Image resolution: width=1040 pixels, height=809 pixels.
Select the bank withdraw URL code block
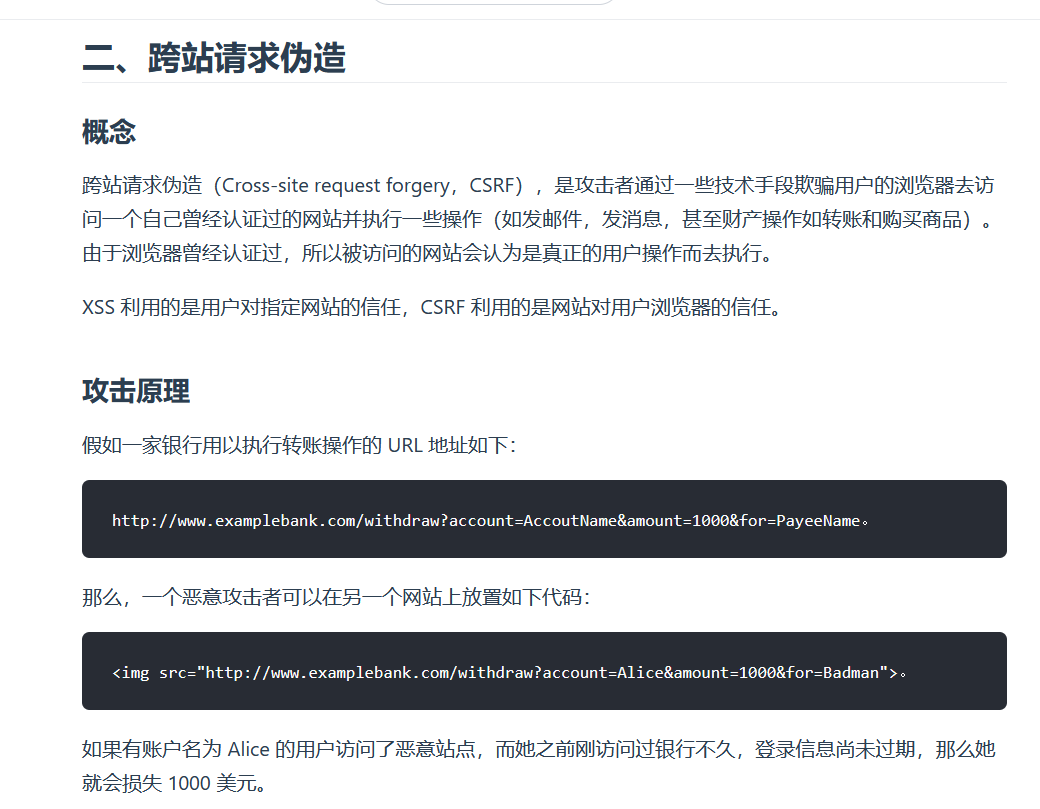pyautogui.click(x=543, y=519)
